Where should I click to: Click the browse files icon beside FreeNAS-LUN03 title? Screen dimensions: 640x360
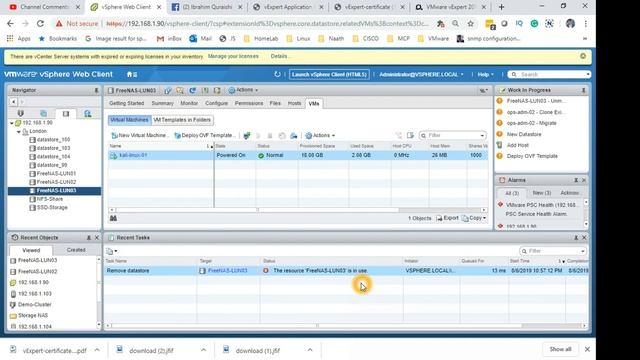(180, 90)
